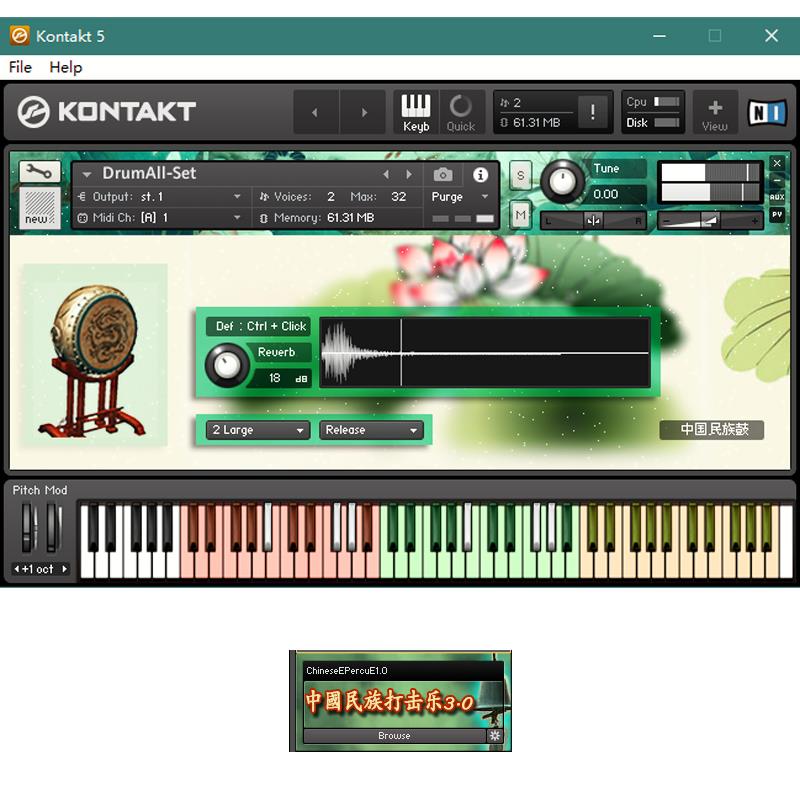Image resolution: width=800 pixels, height=800 pixels.
Task: Open the Help menu
Action: [x=66, y=67]
